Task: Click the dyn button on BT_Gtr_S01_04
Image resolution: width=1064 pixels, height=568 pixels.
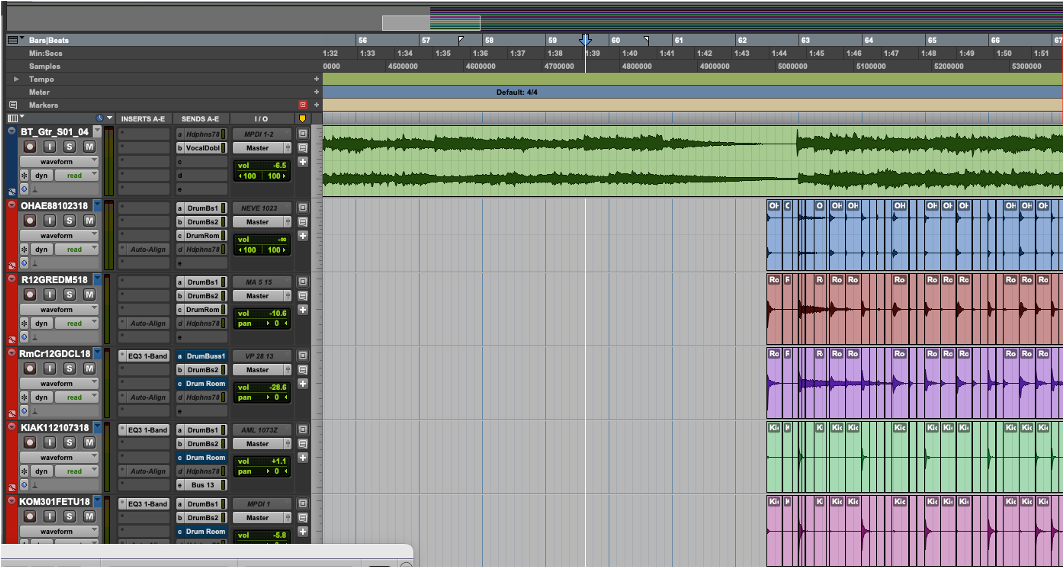Action: [x=41, y=175]
